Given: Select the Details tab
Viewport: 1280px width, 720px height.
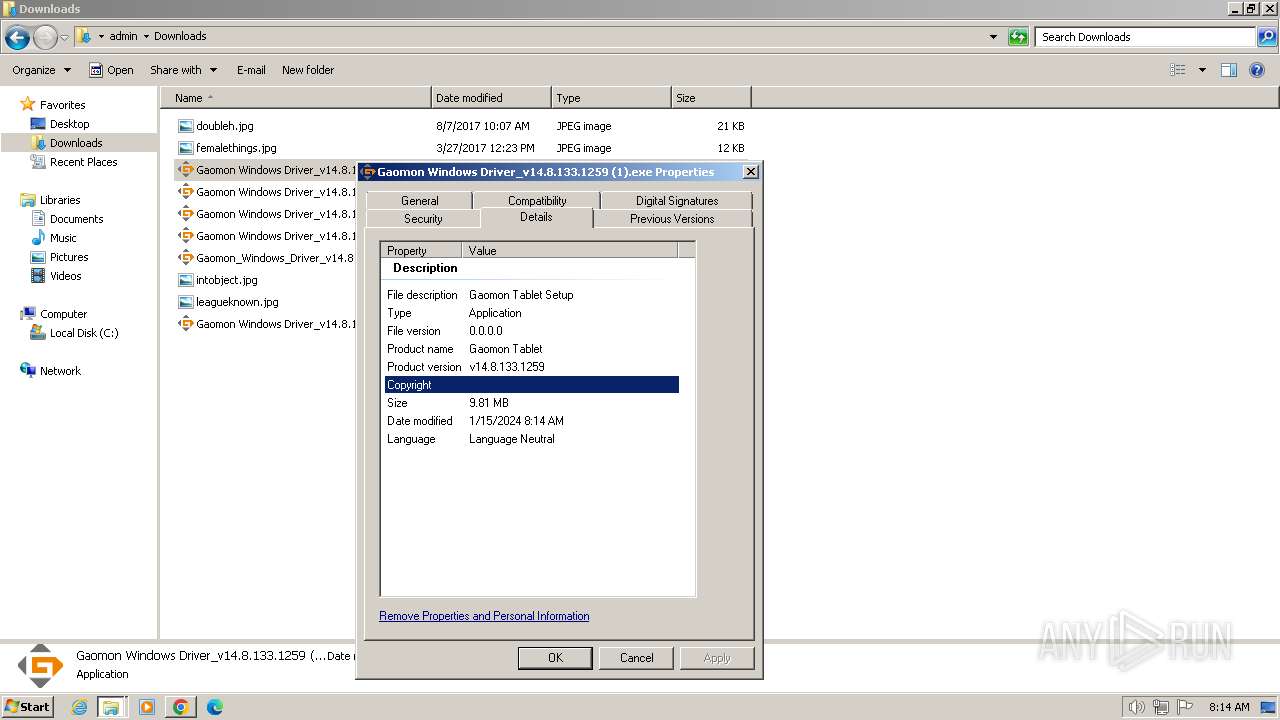Looking at the screenshot, I should (x=536, y=217).
